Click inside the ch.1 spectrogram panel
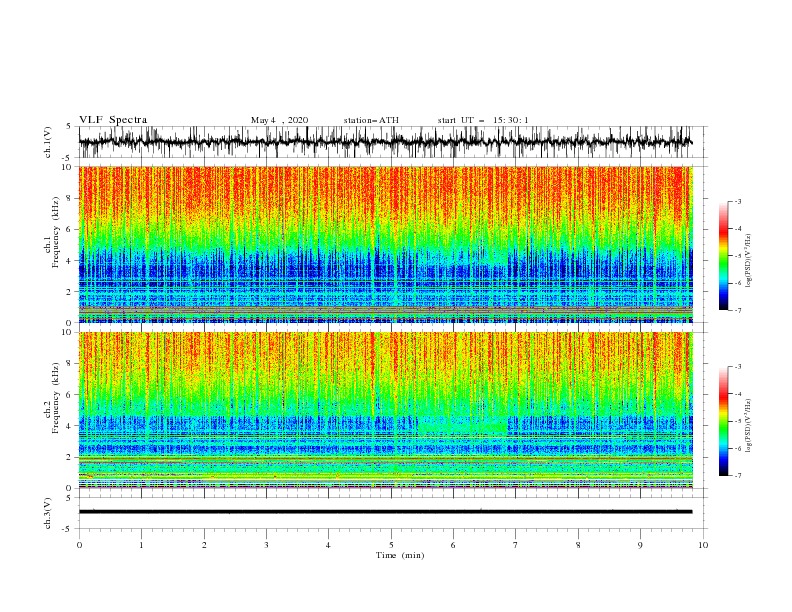Screen dimensions: 792x612 click(386, 244)
